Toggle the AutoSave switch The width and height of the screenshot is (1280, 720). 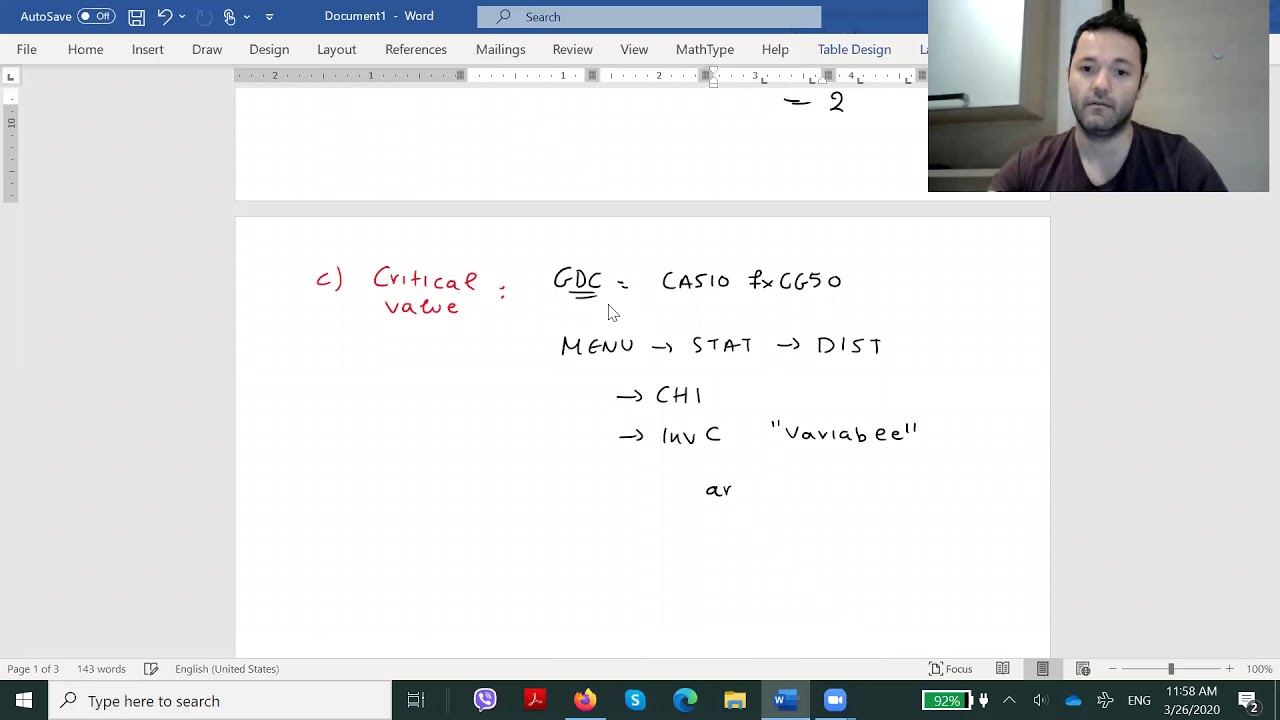95,16
